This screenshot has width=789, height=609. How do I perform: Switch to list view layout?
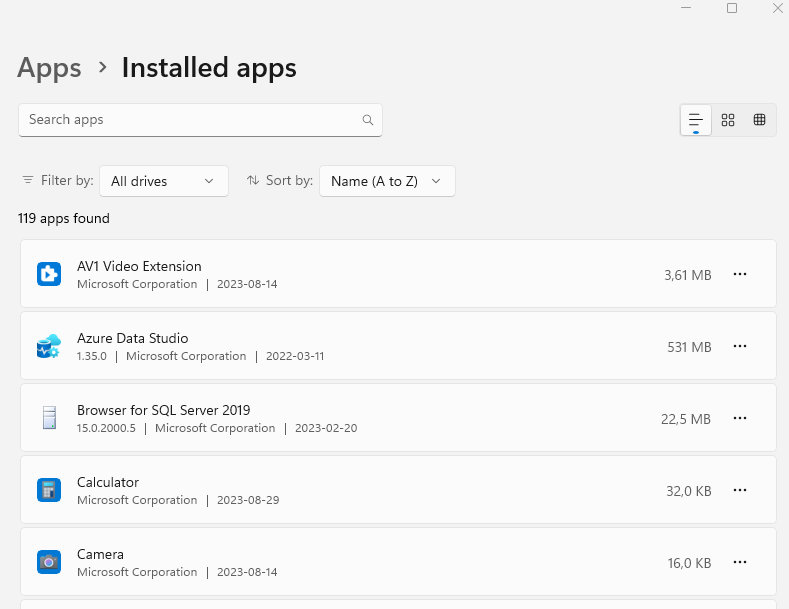click(x=695, y=120)
